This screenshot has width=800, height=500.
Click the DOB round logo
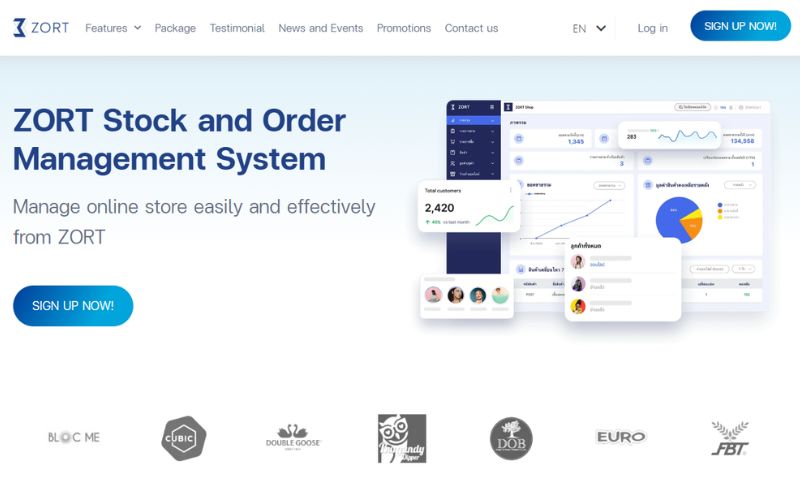511,439
